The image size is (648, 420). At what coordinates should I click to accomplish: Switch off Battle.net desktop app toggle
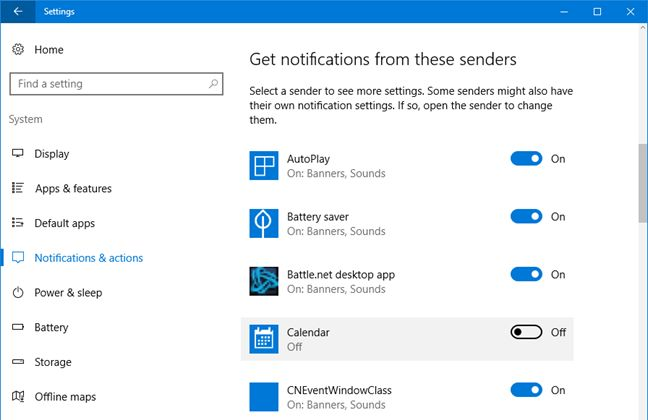pos(526,275)
